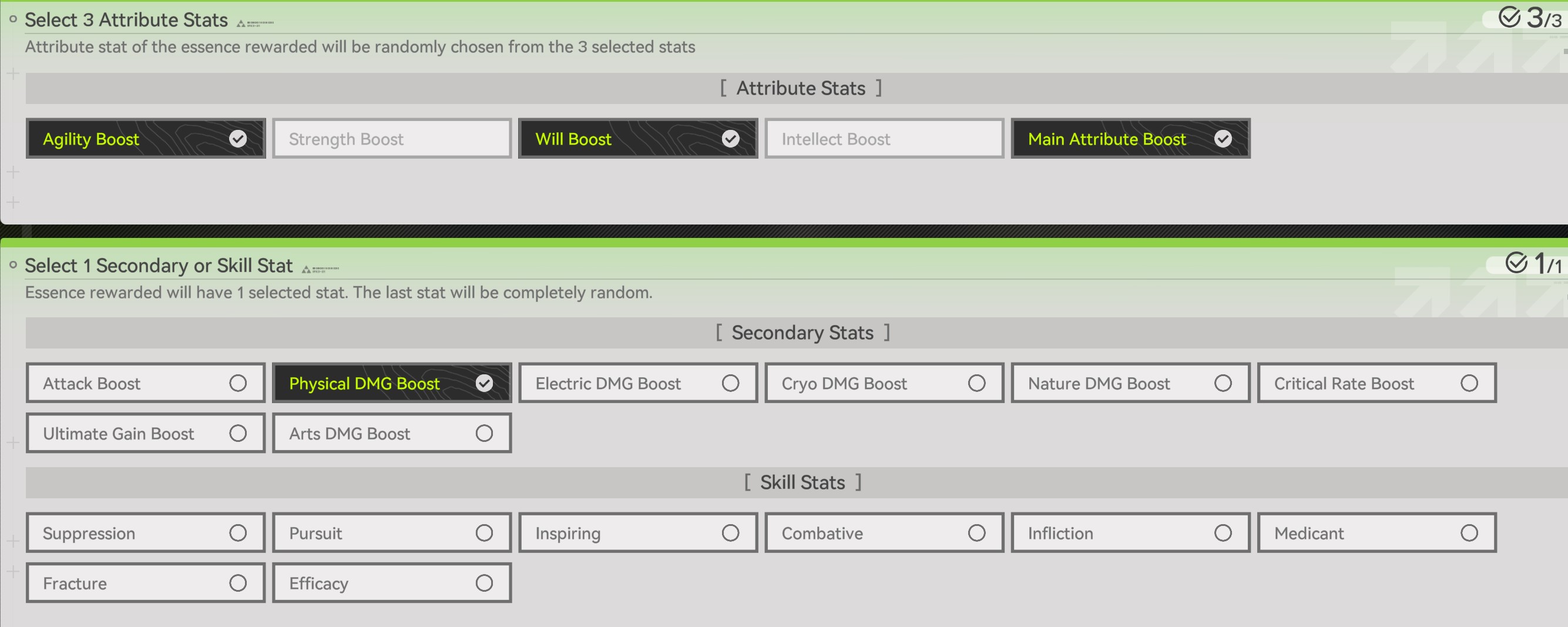This screenshot has height=627, width=1568.
Task: Pick the Cryo DMG Boost option
Action: 884,383
